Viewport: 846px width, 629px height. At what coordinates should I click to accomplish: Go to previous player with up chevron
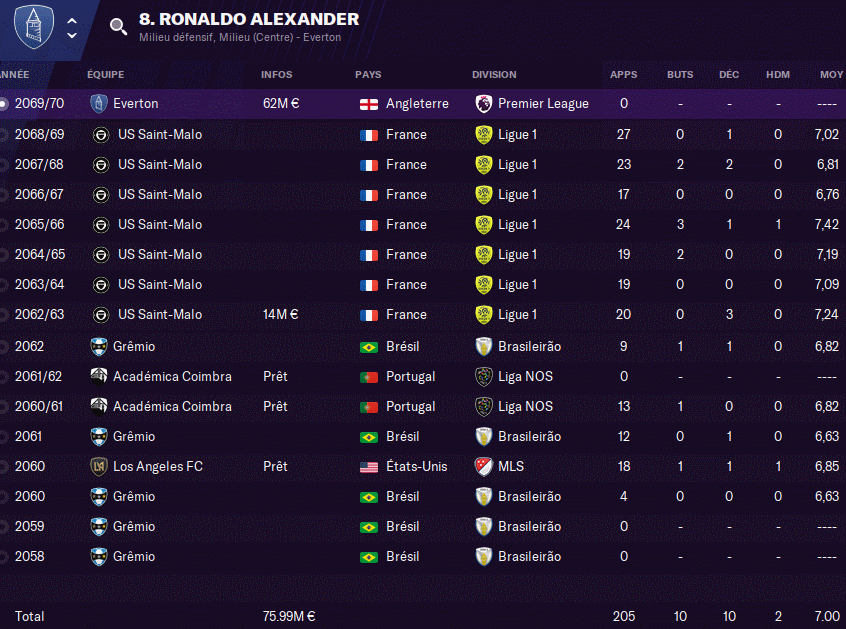click(x=72, y=20)
